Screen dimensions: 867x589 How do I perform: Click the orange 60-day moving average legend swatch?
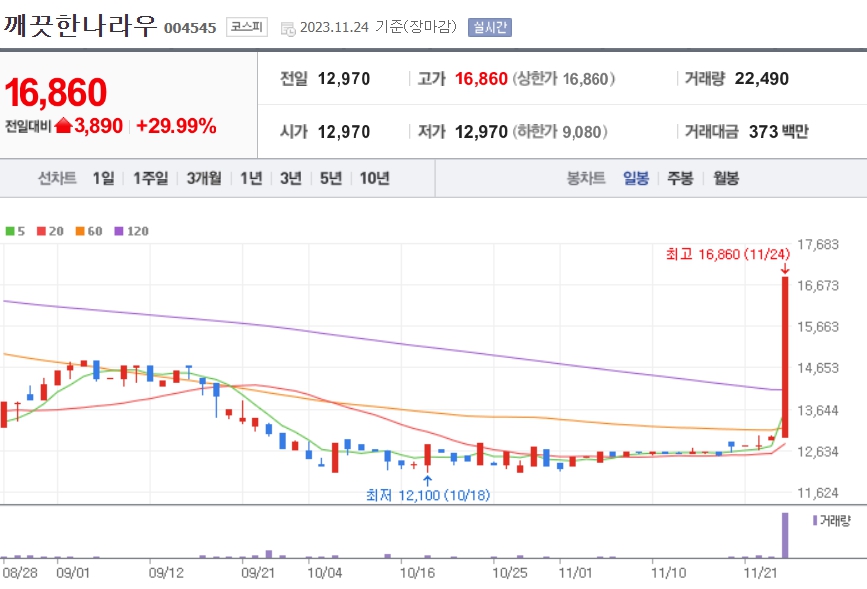pos(80,231)
